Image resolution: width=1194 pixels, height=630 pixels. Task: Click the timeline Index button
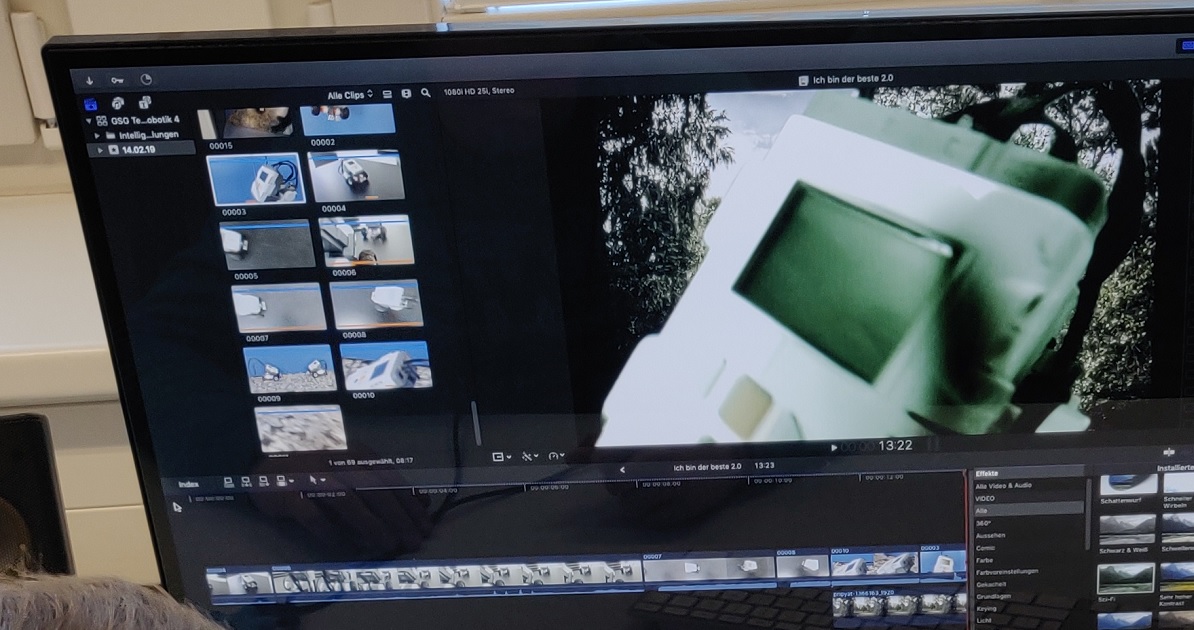[188, 484]
